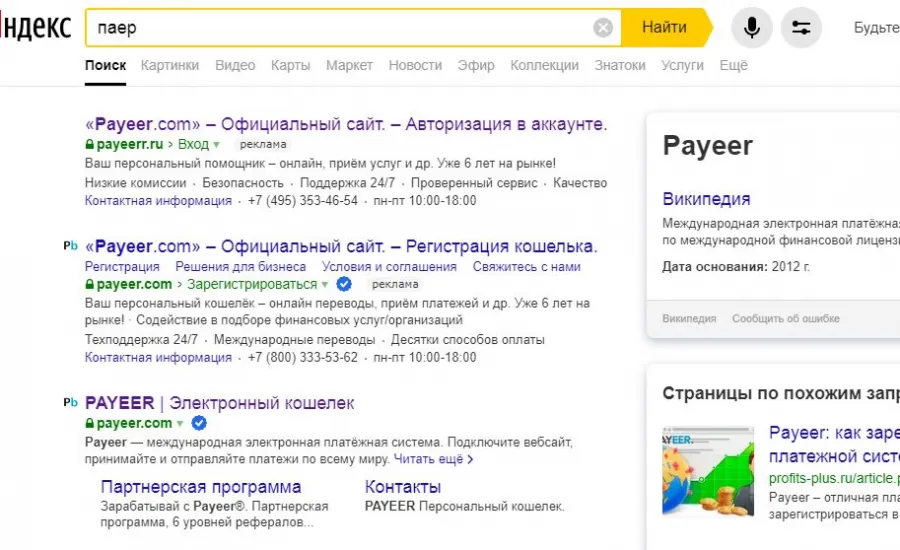Go to the Новости tab
Viewport: 900px width, 550px height.
(x=415, y=65)
